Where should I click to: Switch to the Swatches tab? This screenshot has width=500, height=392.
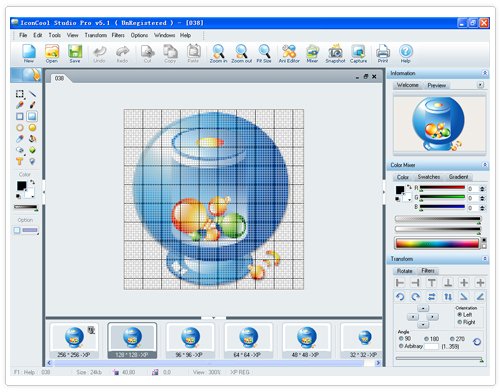pos(429,177)
